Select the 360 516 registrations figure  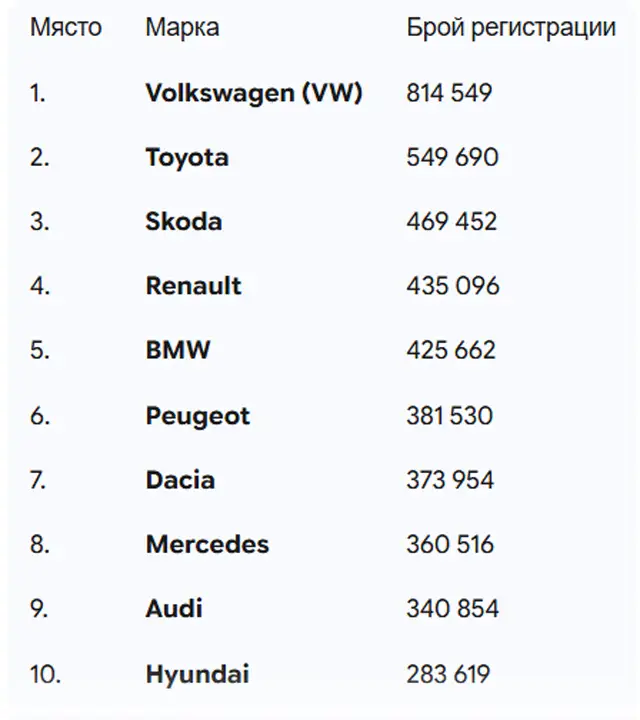point(451,545)
